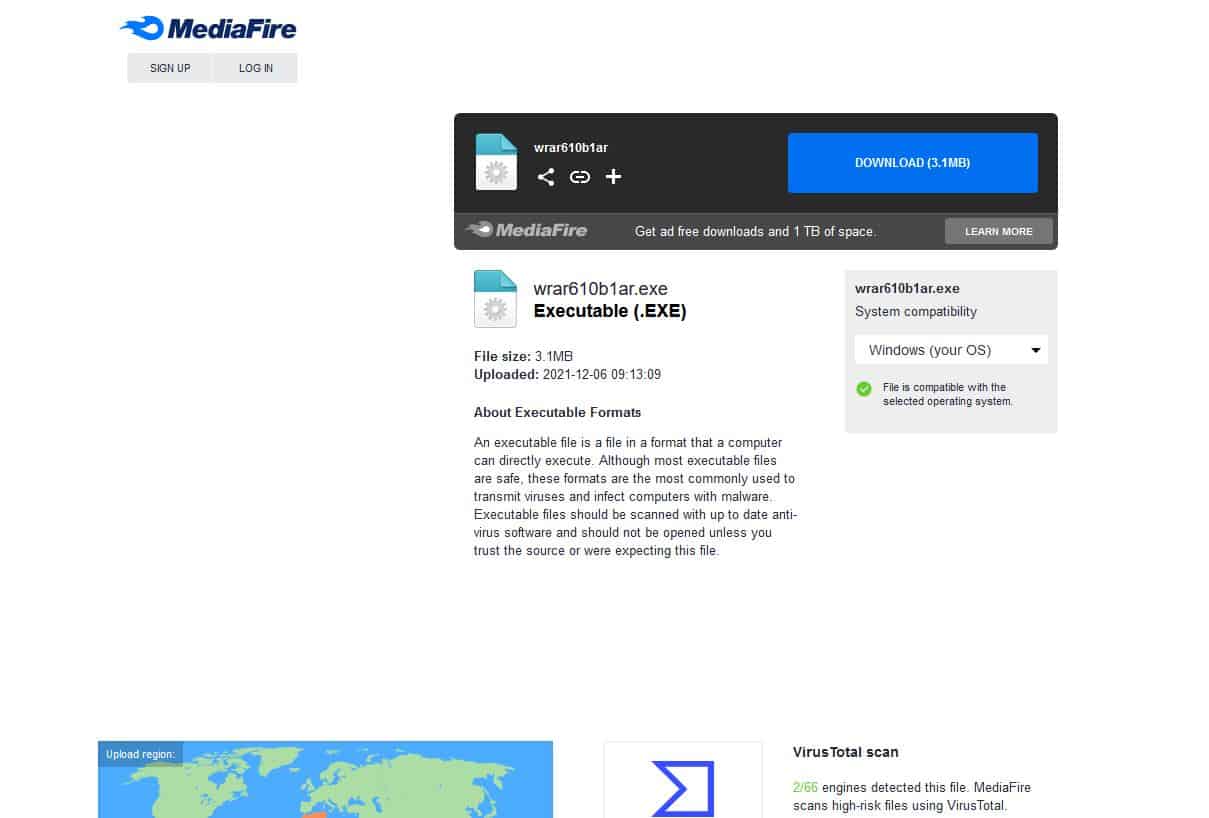This screenshot has height=818, width=1209.
Task: Click the 2/66 detection count link
Action: click(x=805, y=787)
